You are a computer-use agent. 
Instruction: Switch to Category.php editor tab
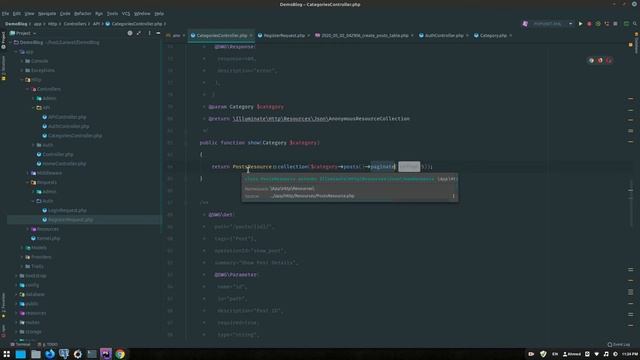[493, 36]
